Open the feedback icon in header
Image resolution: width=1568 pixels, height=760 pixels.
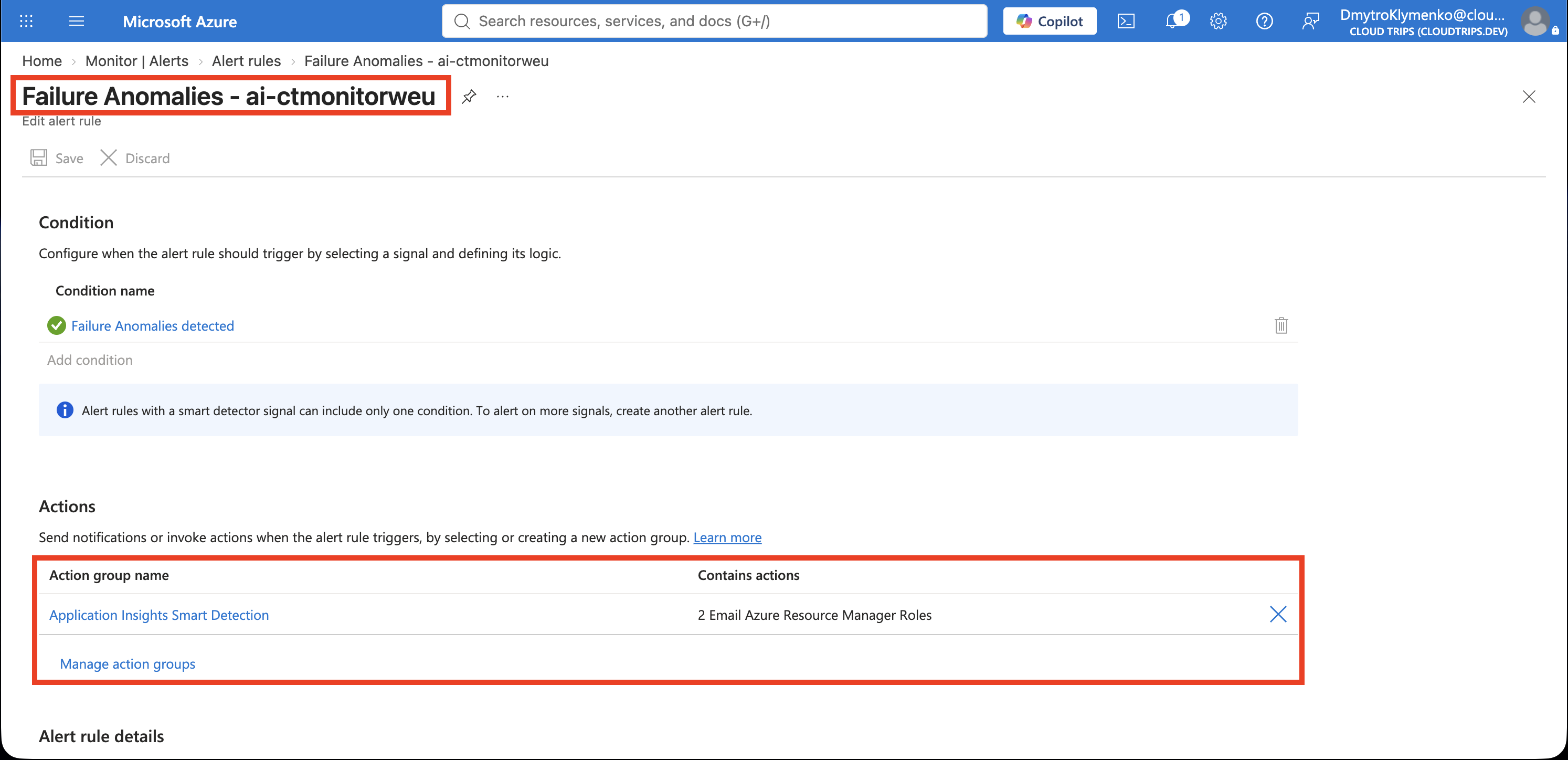[1310, 22]
